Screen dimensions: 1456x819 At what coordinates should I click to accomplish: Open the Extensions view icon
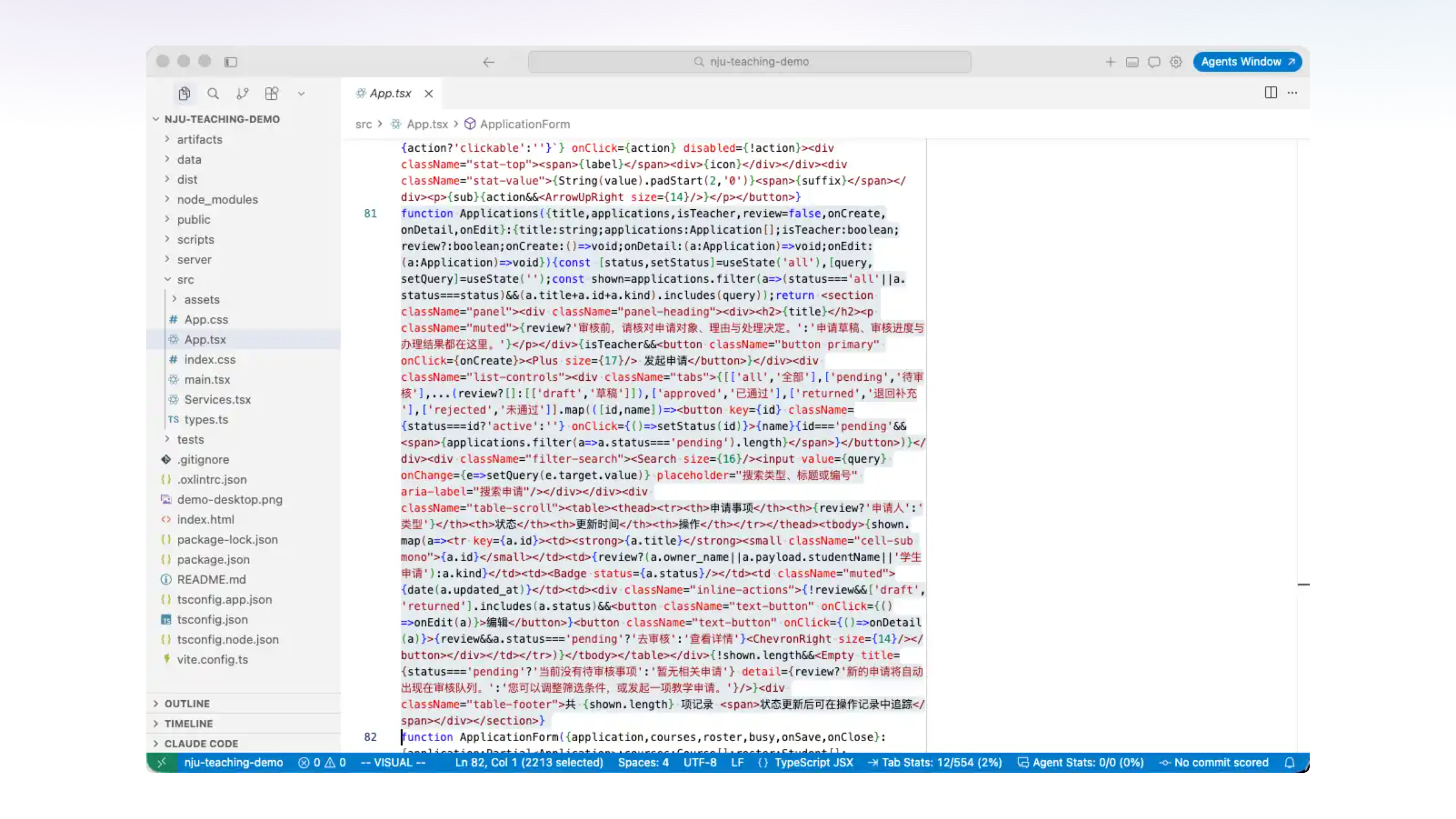pos(272,93)
